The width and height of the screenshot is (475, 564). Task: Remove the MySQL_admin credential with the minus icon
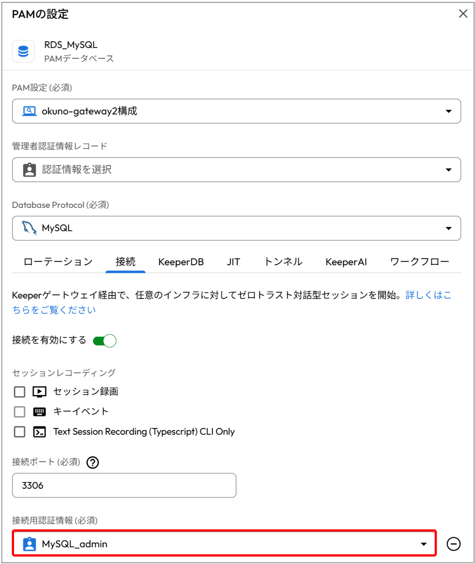point(453,543)
